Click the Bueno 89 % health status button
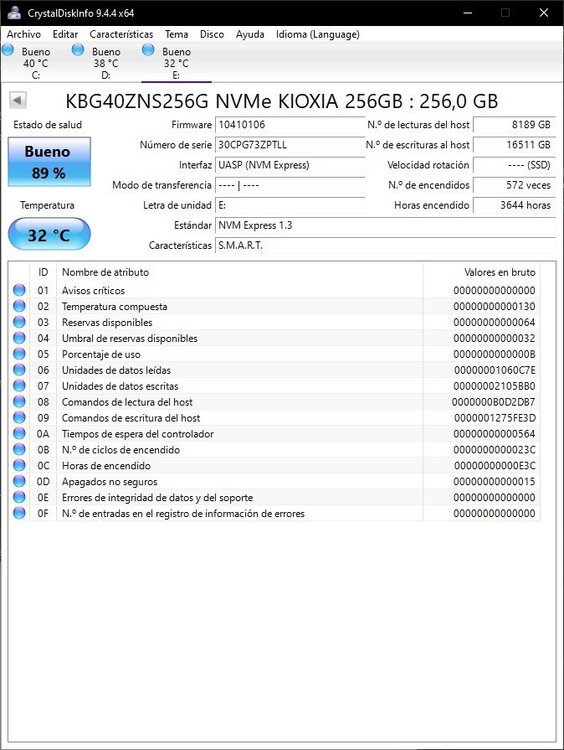This screenshot has width=564, height=750. 49,162
